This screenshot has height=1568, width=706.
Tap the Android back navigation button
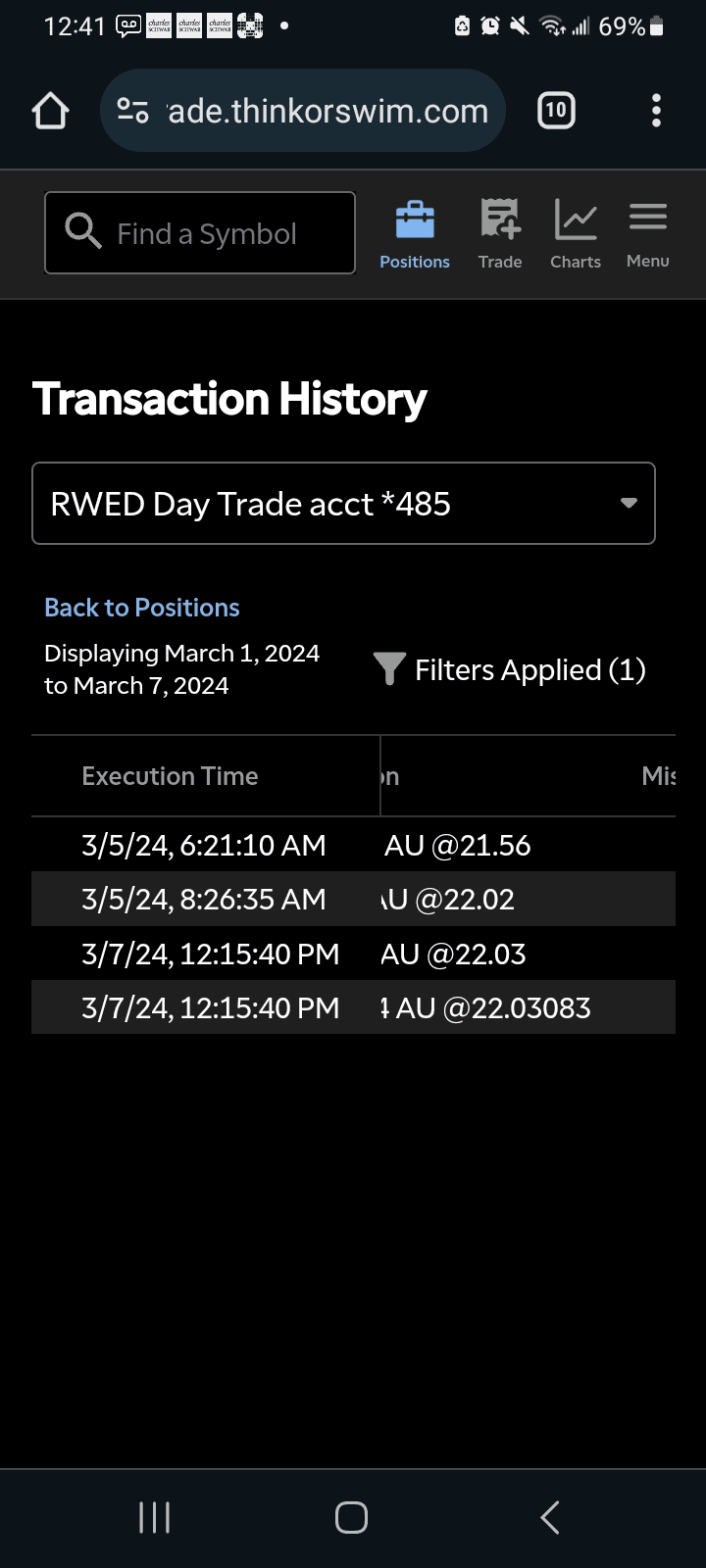tap(550, 1517)
